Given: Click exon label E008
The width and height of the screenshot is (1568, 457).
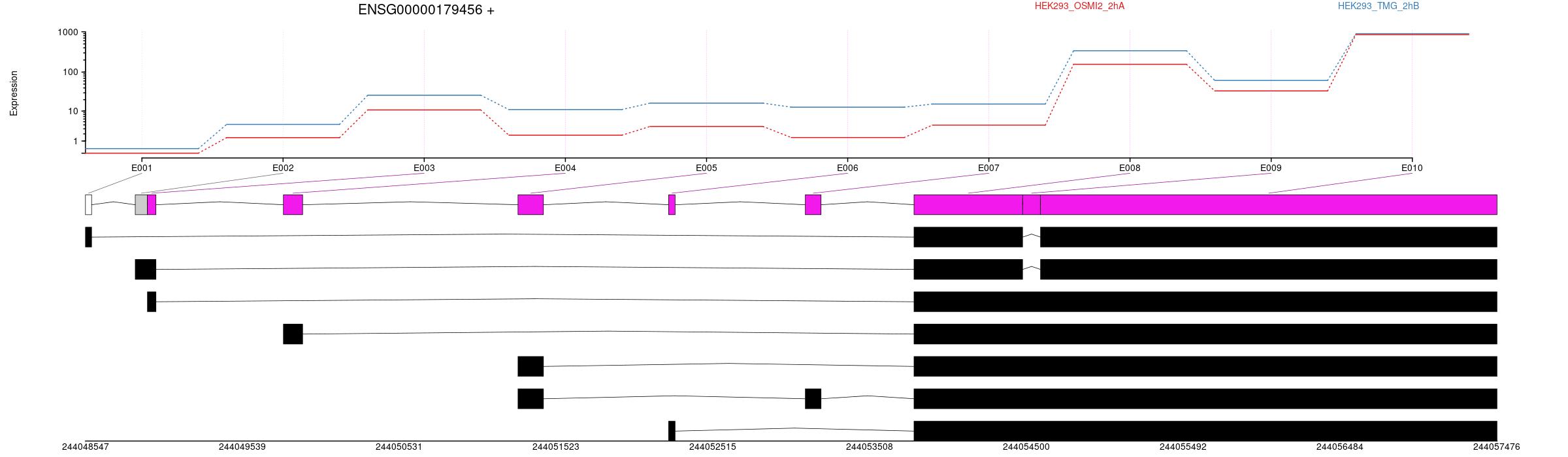Looking at the screenshot, I should point(1130,168).
